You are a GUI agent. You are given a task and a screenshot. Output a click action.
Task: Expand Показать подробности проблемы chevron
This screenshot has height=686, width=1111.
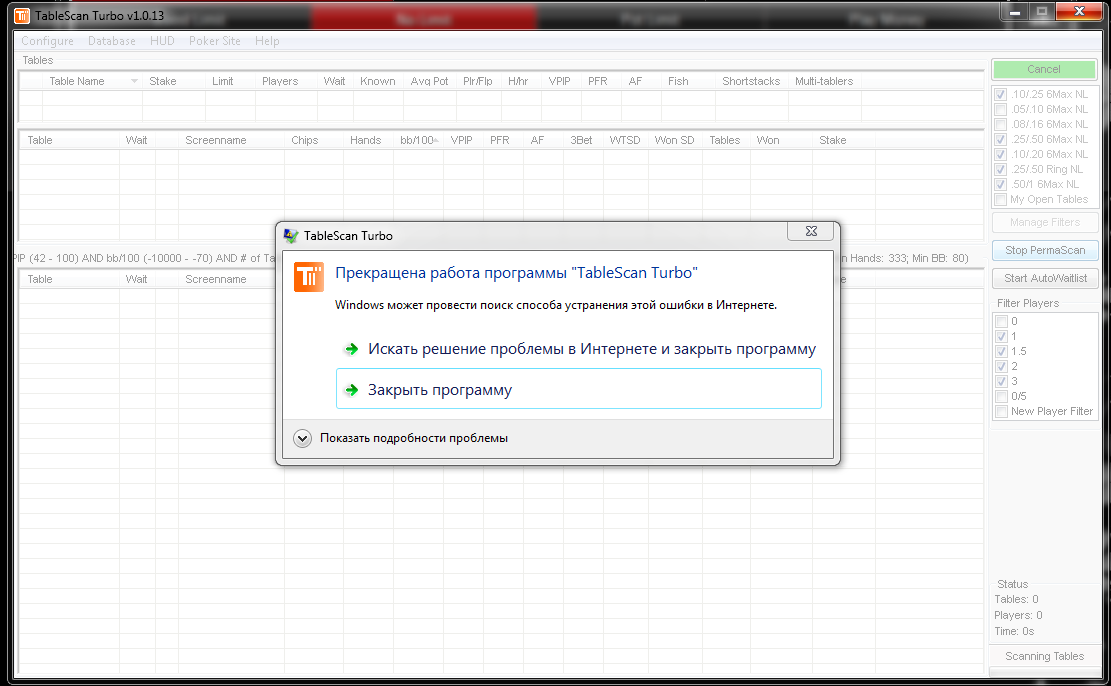303,438
